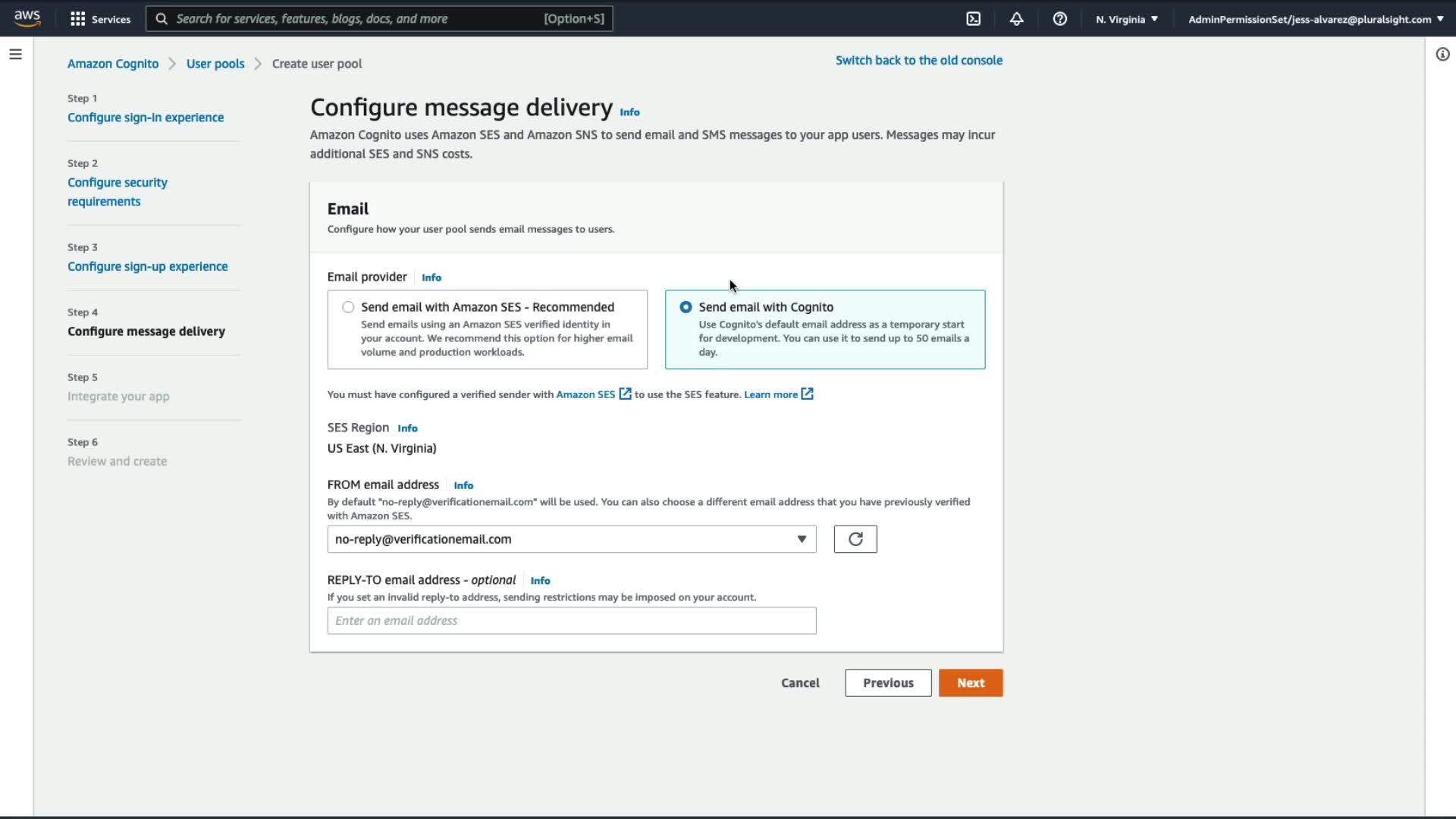This screenshot has width=1456, height=819.
Task: Click the refresh FROM email list button
Action: pos(855,539)
